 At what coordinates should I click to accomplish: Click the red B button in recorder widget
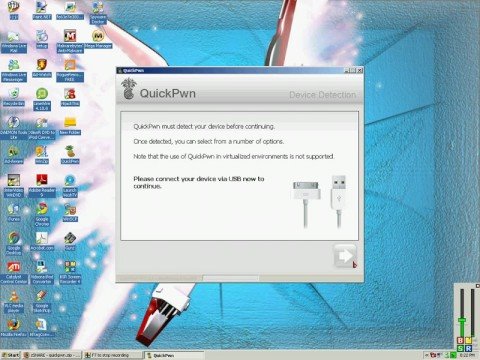(460, 340)
